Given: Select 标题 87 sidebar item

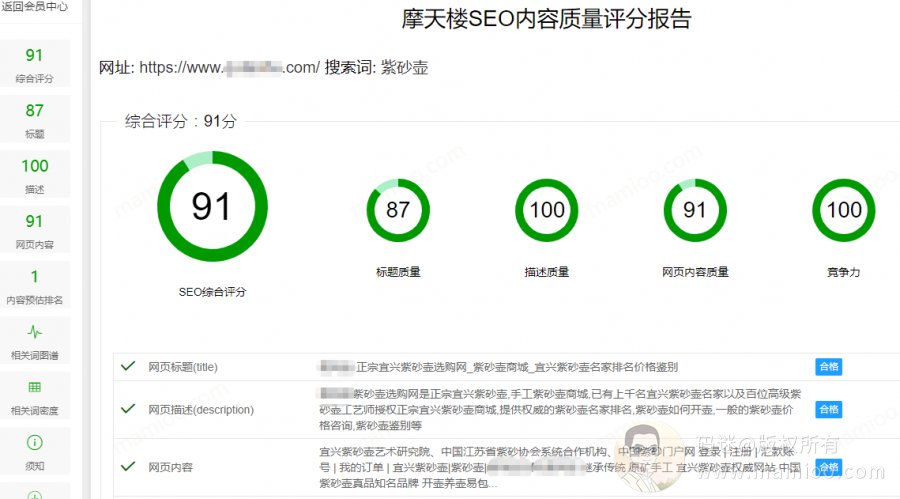Looking at the screenshot, I should pyautogui.click(x=34, y=120).
